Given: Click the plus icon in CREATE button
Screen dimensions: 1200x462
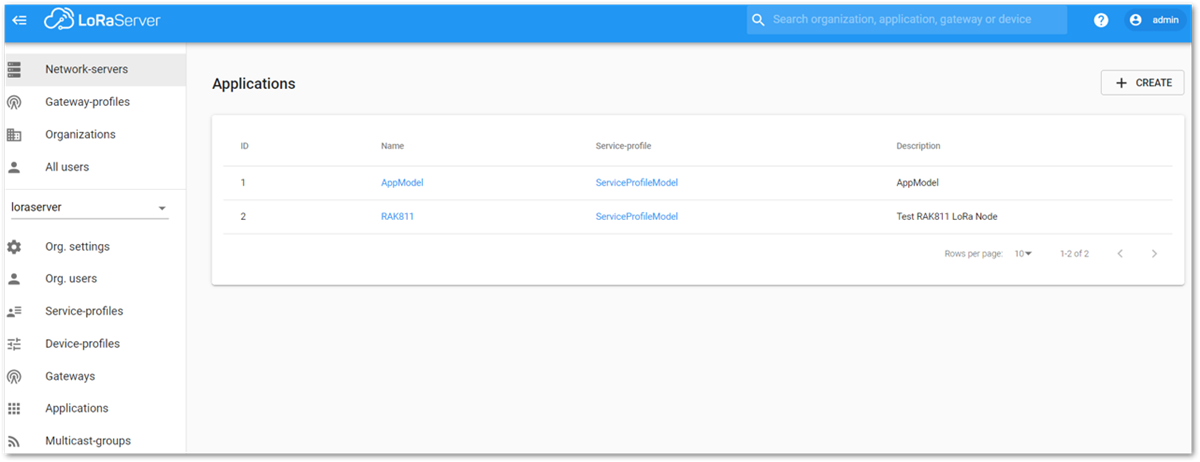Looking at the screenshot, I should (1121, 83).
